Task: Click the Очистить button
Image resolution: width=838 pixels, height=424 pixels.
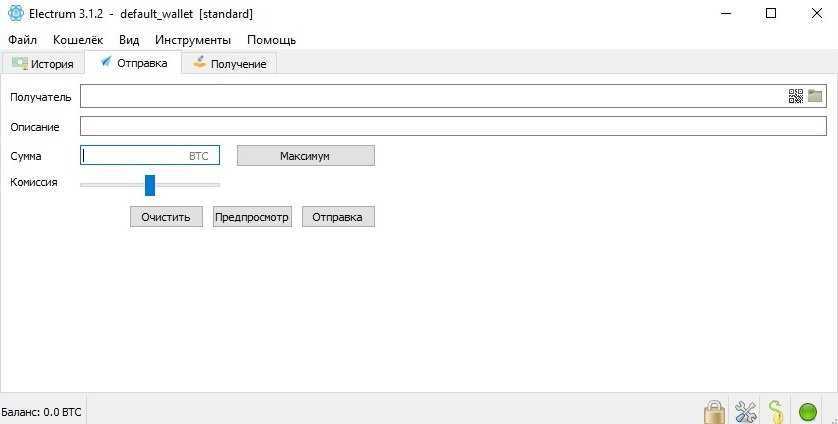Action: pyautogui.click(x=166, y=217)
